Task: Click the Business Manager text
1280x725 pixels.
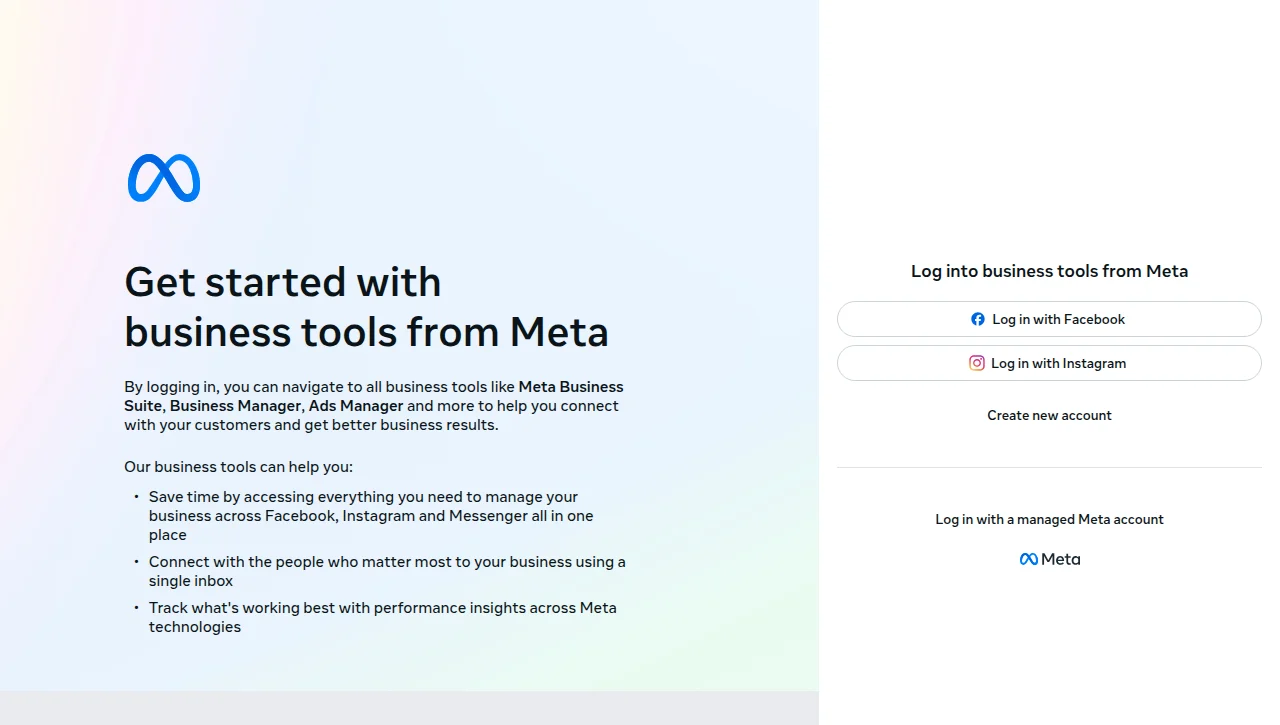Action: click(235, 405)
